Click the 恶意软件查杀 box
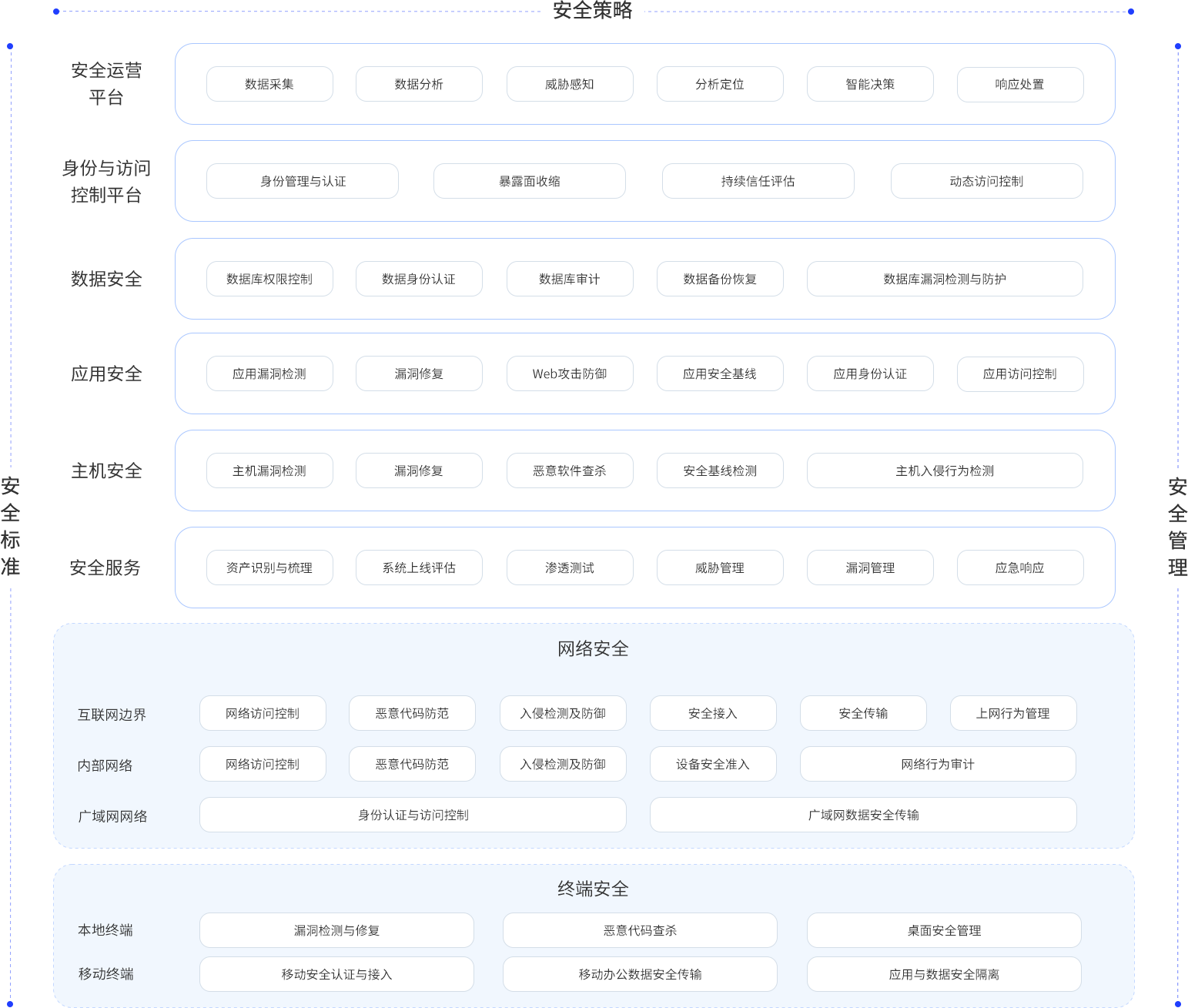Viewport: 1188px width, 1008px height. (570, 471)
